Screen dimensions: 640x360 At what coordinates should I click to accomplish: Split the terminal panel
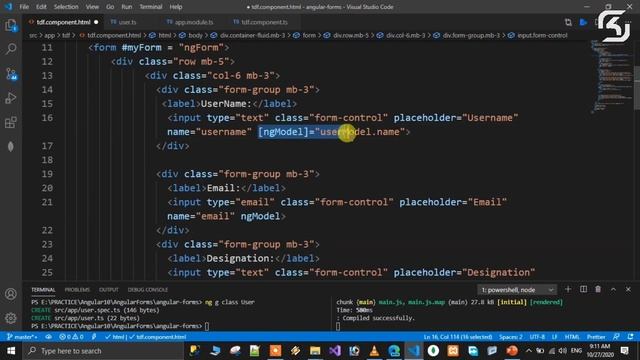583,289
